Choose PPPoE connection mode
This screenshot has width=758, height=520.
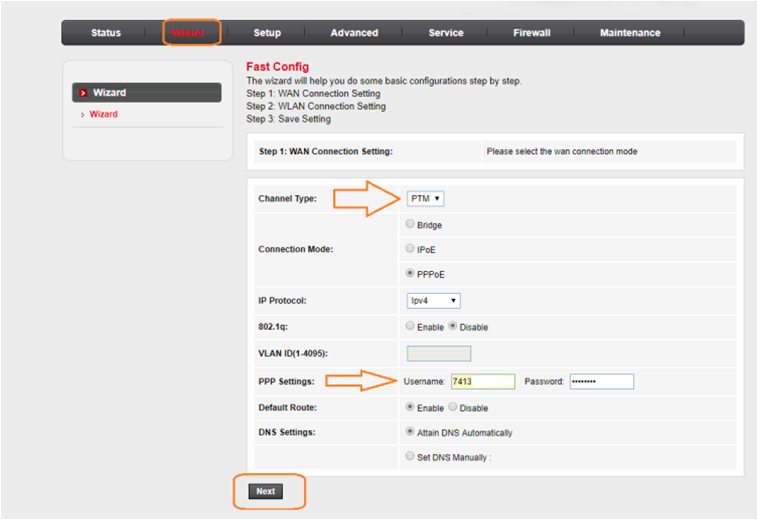410,273
